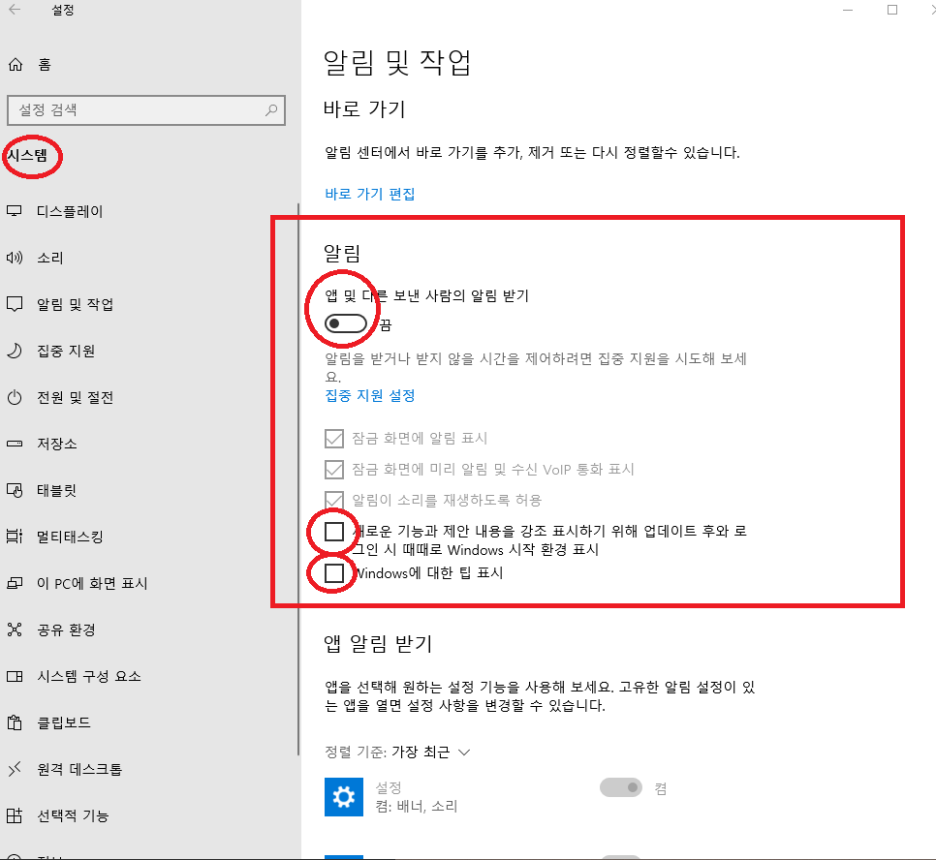This screenshot has width=936, height=860.
Task: Select 집중 지원 in the sidebar
Action: (66, 350)
